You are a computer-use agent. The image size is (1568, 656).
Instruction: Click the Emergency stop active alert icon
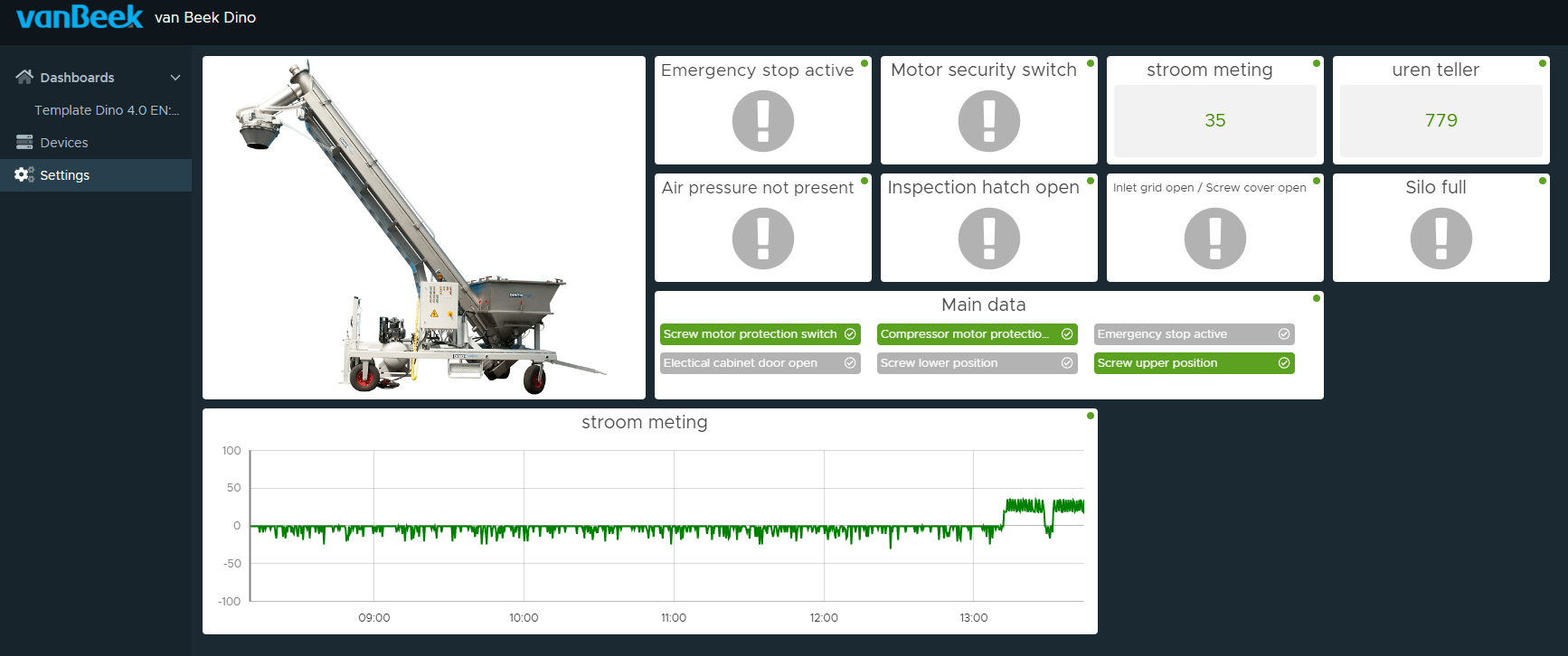pyautogui.click(x=762, y=121)
